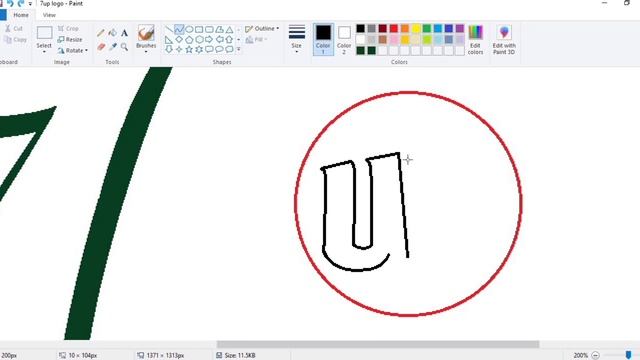Open the shape Outline dropdown
The image size is (640, 360).
262,29
